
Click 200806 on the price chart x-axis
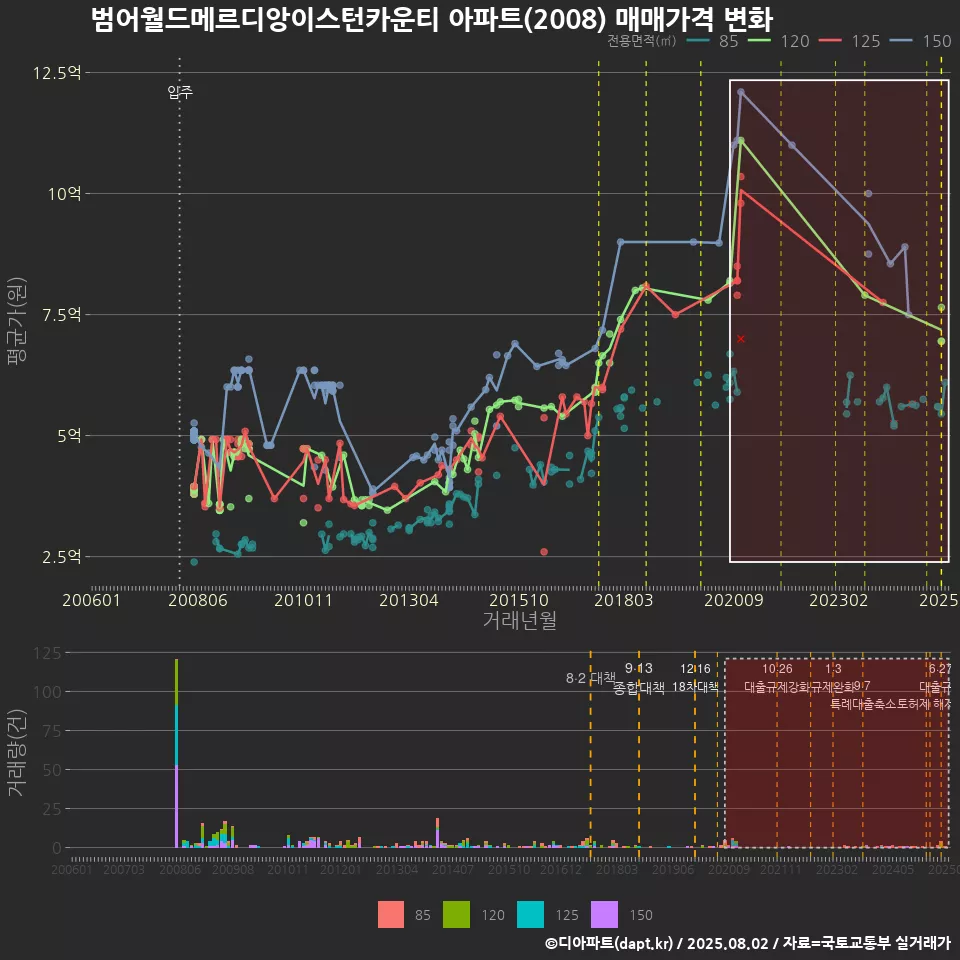point(197,600)
